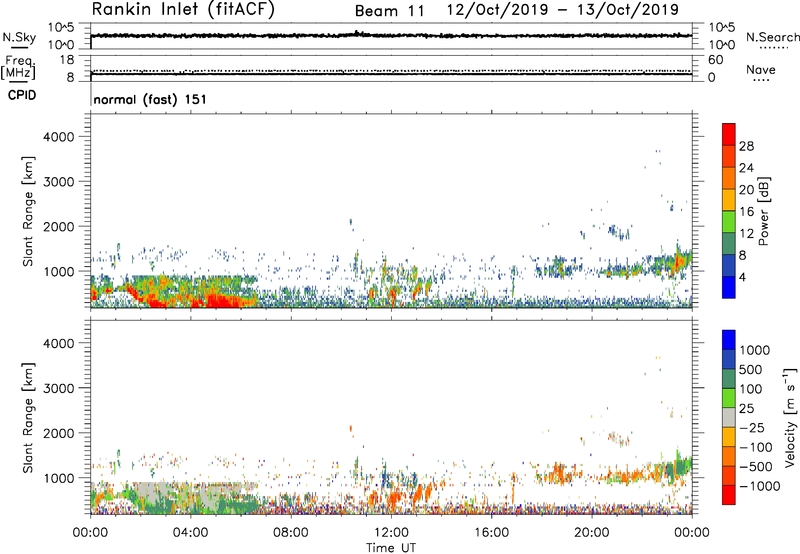The height and width of the screenshot is (554, 800).
Task: Click '4000' on the Velocity panel range axis
Action: [58, 343]
